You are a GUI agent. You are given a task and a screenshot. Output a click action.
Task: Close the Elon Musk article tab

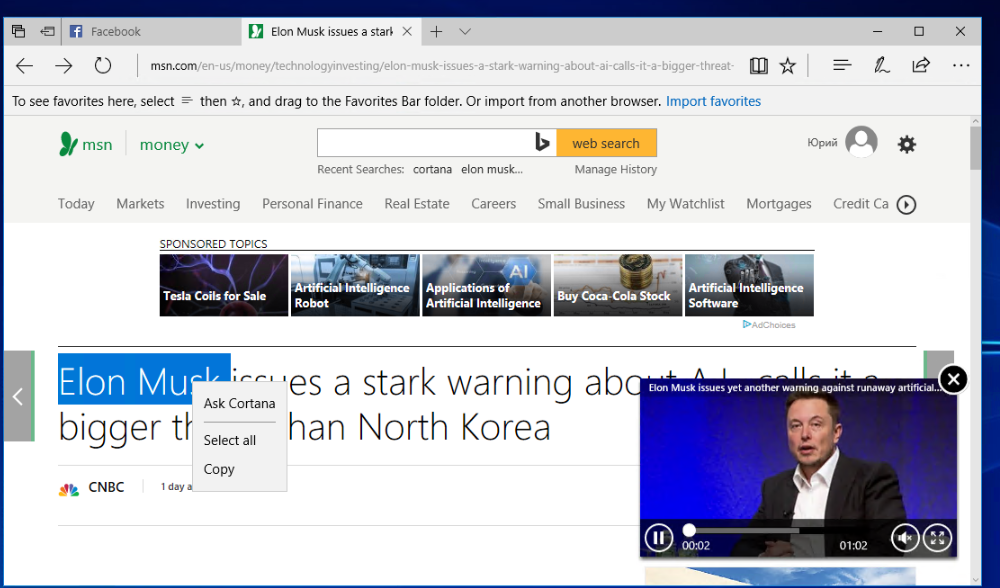407,31
